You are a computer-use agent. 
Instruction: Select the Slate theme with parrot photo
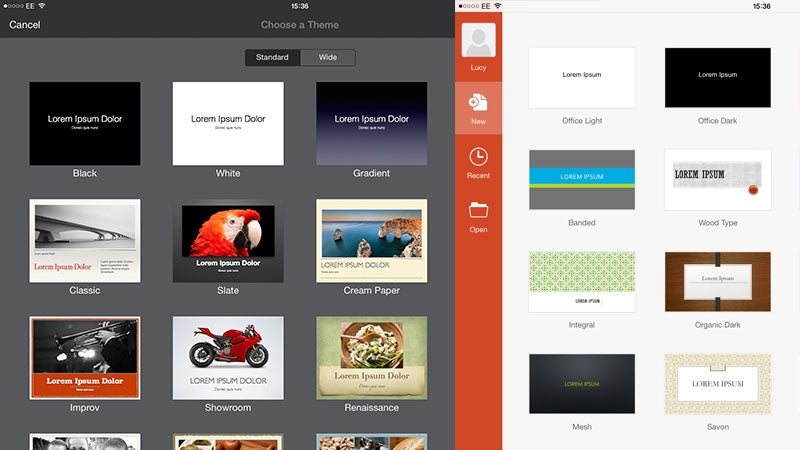coord(228,241)
